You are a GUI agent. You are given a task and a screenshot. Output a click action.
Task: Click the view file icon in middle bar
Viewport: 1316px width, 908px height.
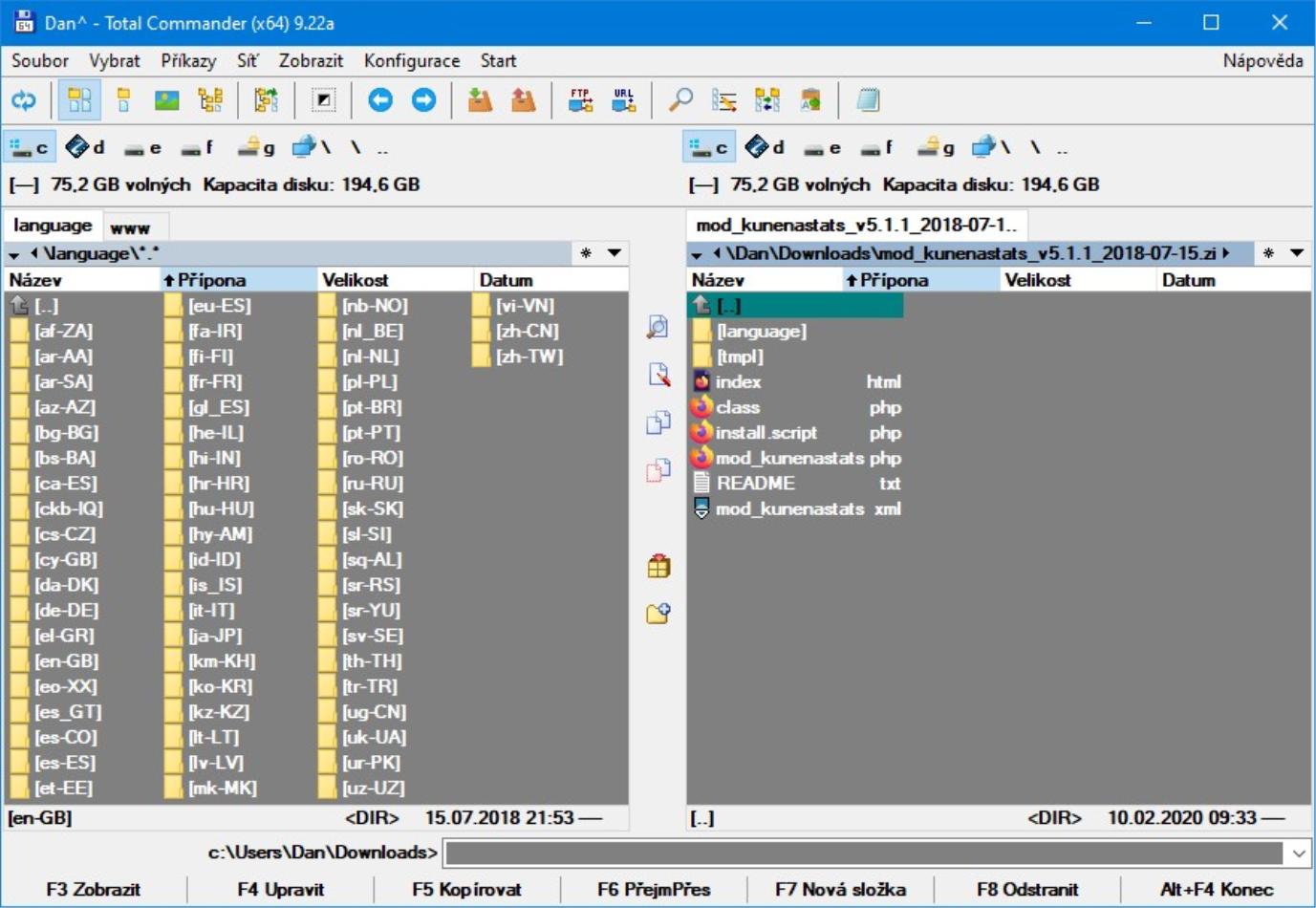pos(658,327)
